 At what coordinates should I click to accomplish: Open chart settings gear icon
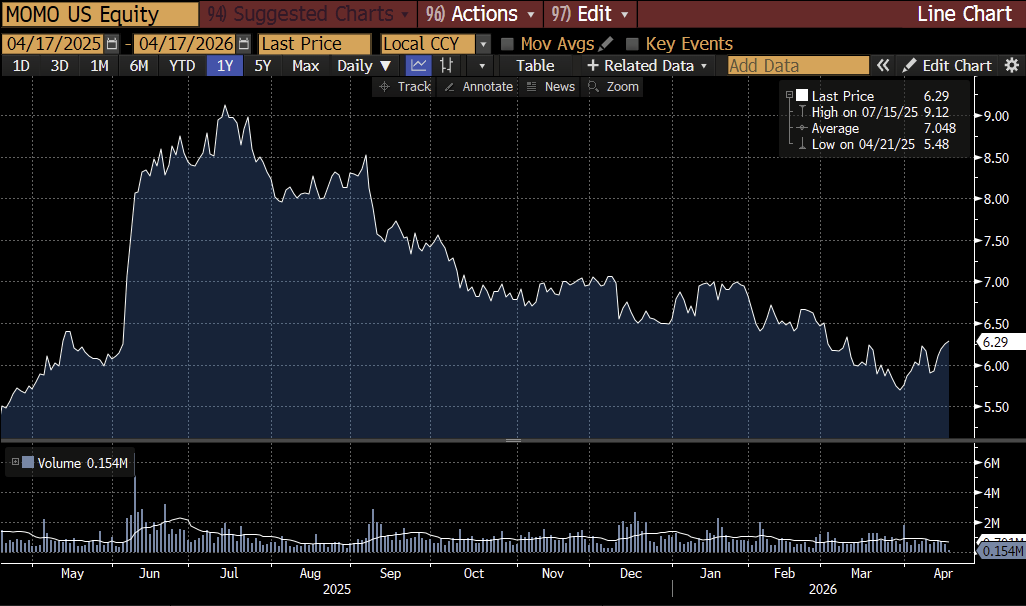click(x=1012, y=65)
